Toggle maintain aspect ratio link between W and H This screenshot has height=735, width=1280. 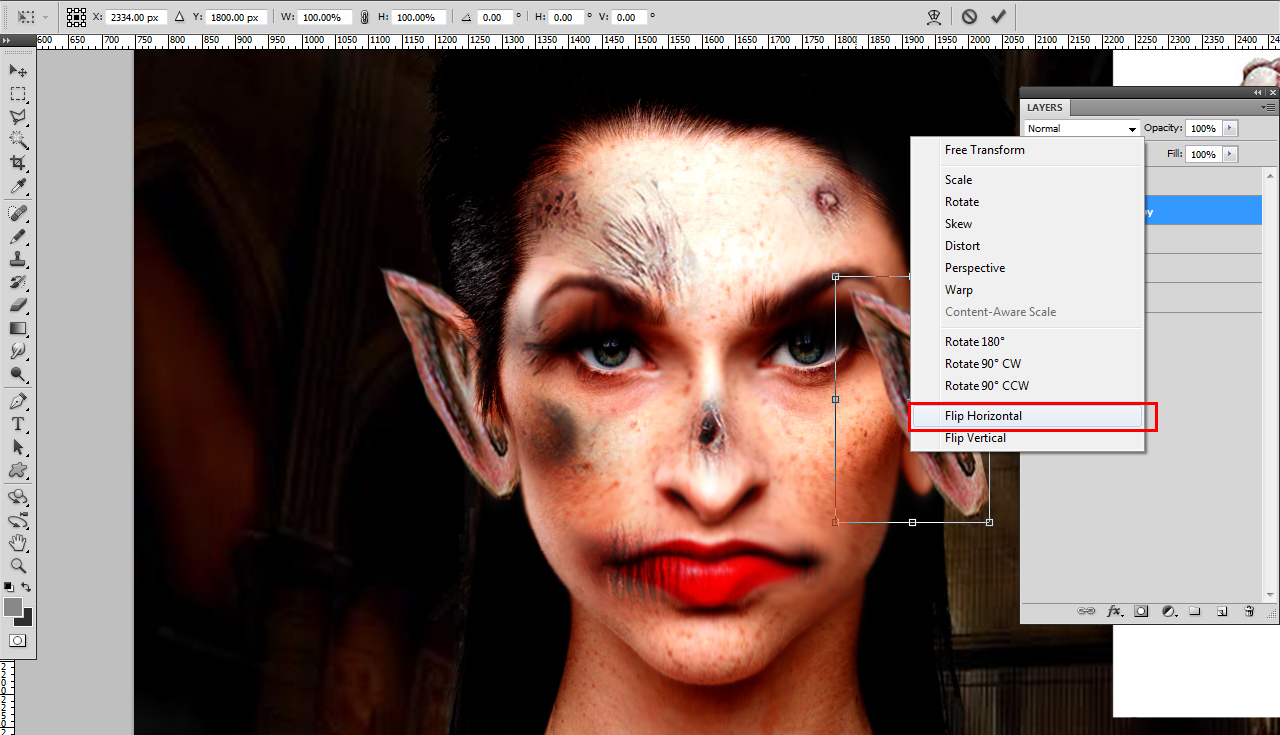tap(364, 17)
